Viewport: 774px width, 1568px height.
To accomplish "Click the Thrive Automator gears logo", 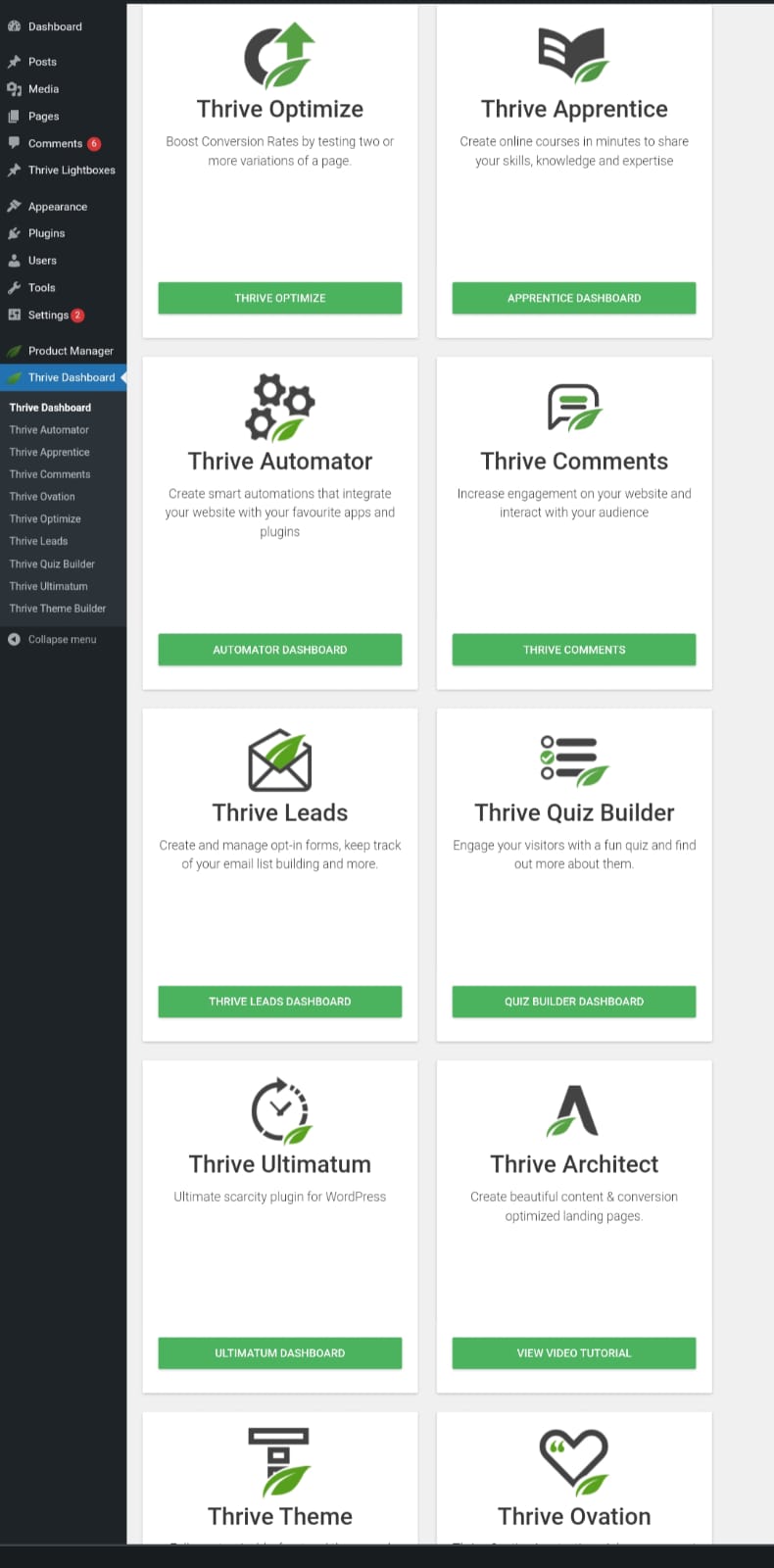I will click(x=279, y=408).
